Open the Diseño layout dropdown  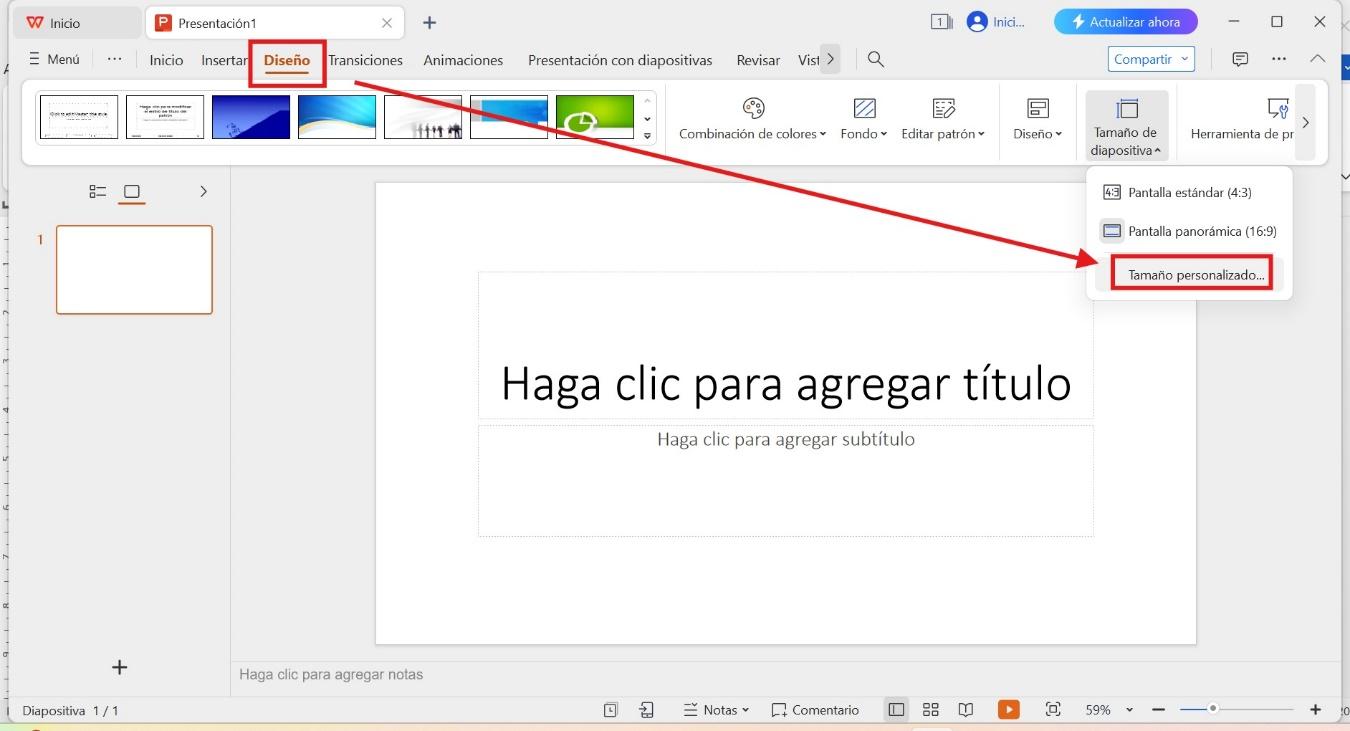[1036, 110]
